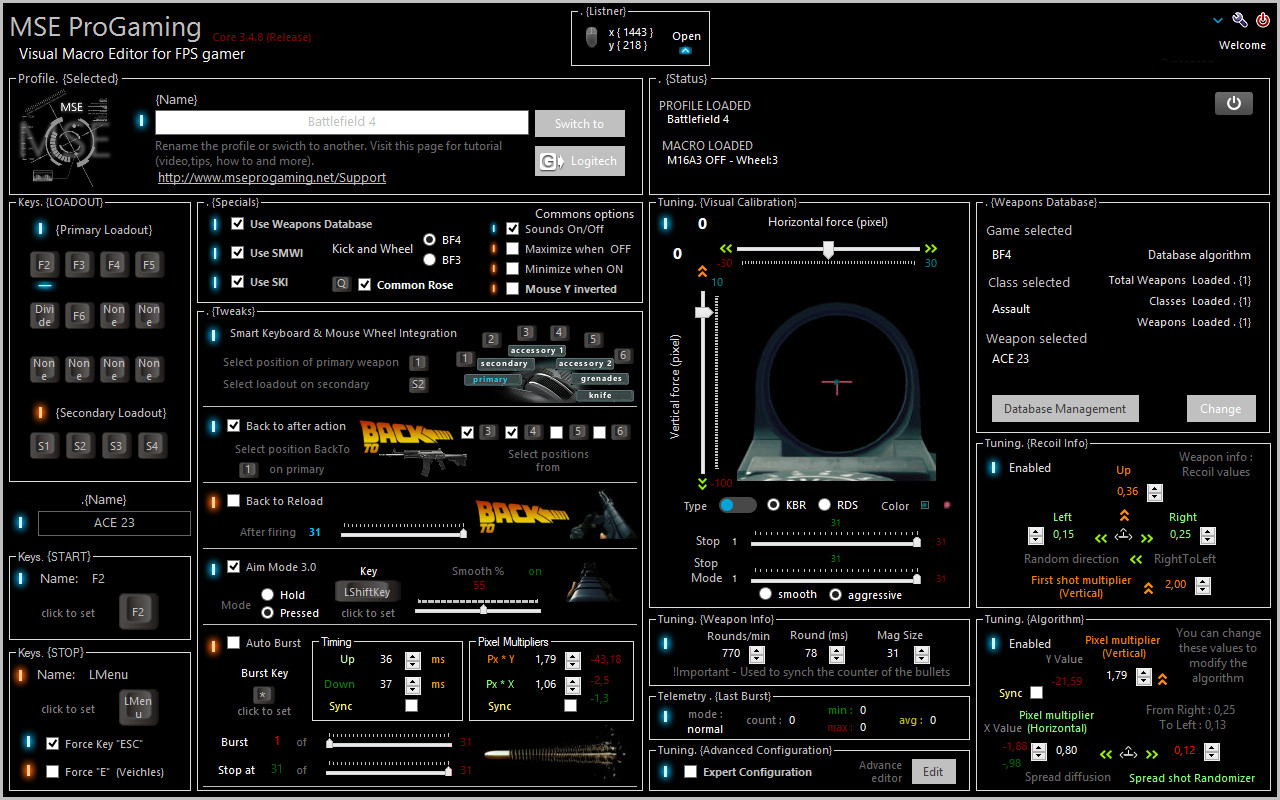Expand the blue chevron dropdown beside the wrench

coord(1218,20)
